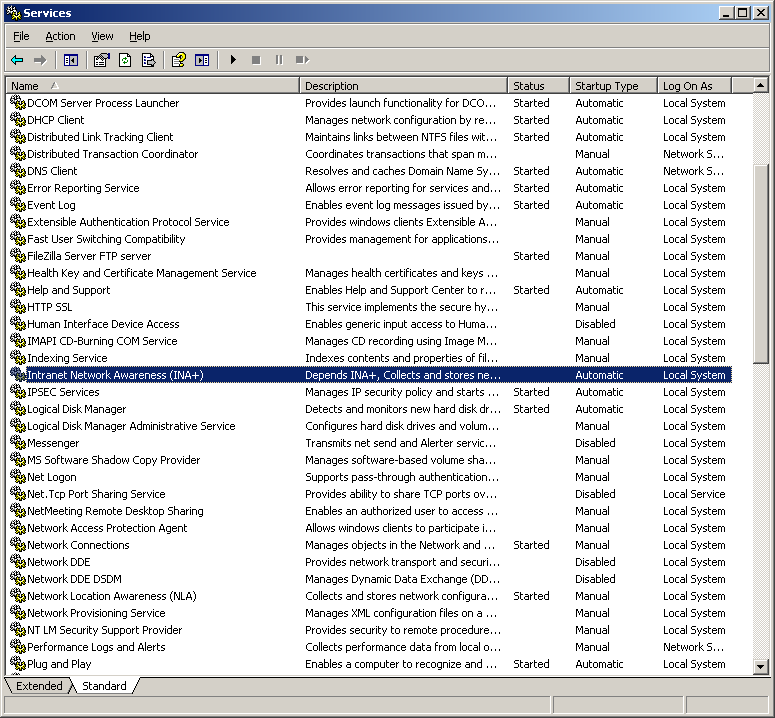This screenshot has height=718, width=775.
Task: Open the File menu
Action: [21, 36]
